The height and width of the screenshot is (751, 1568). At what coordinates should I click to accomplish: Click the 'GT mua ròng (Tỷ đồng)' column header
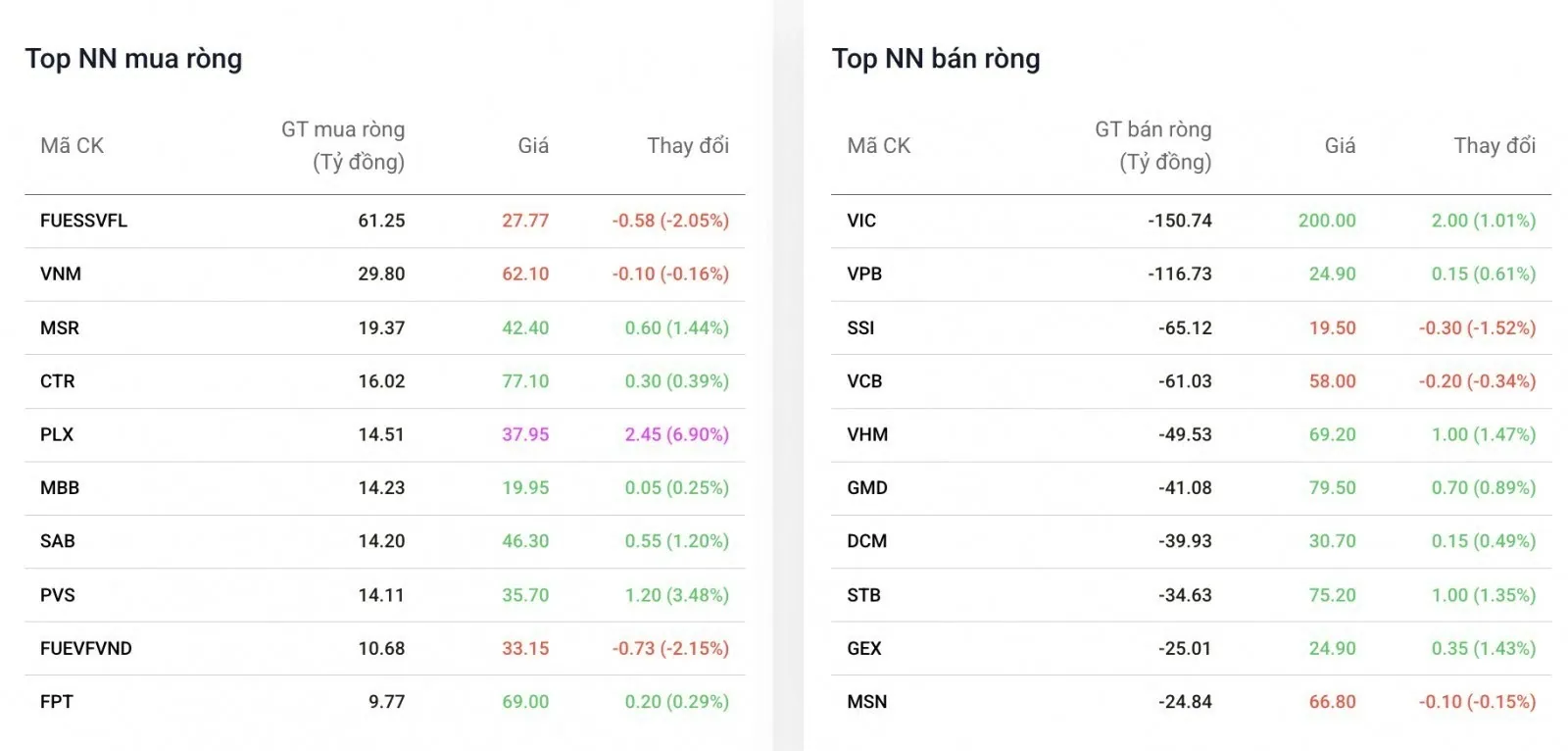pos(343,145)
